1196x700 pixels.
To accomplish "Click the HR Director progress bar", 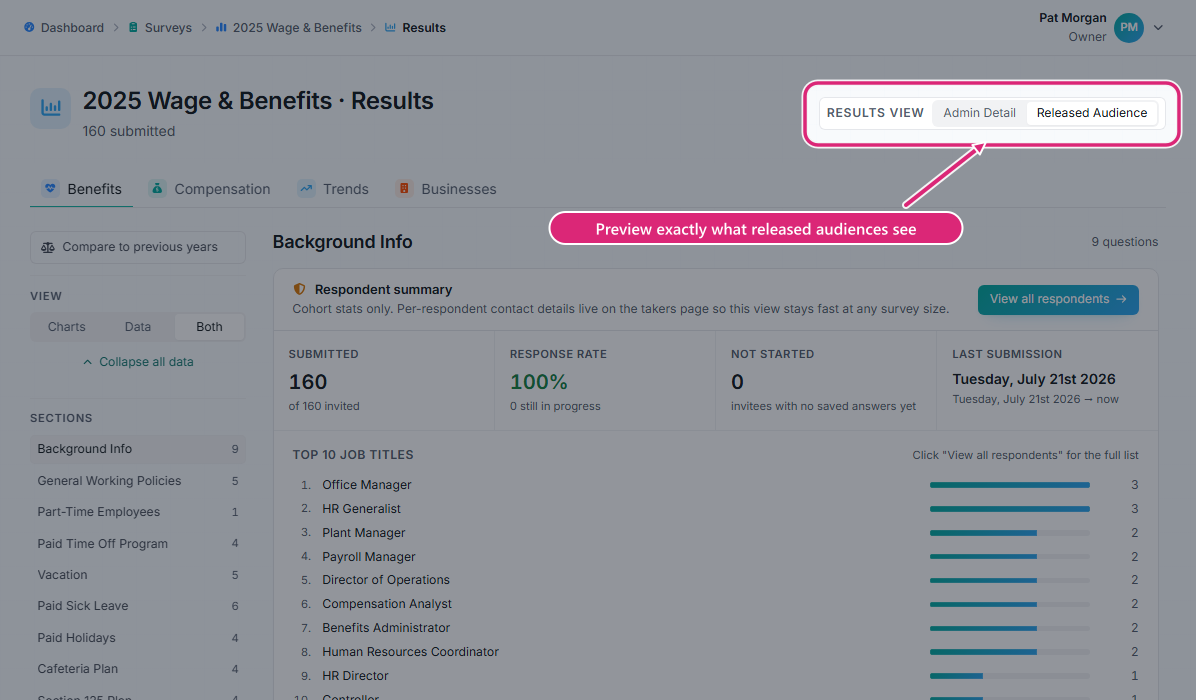I will (1009, 676).
